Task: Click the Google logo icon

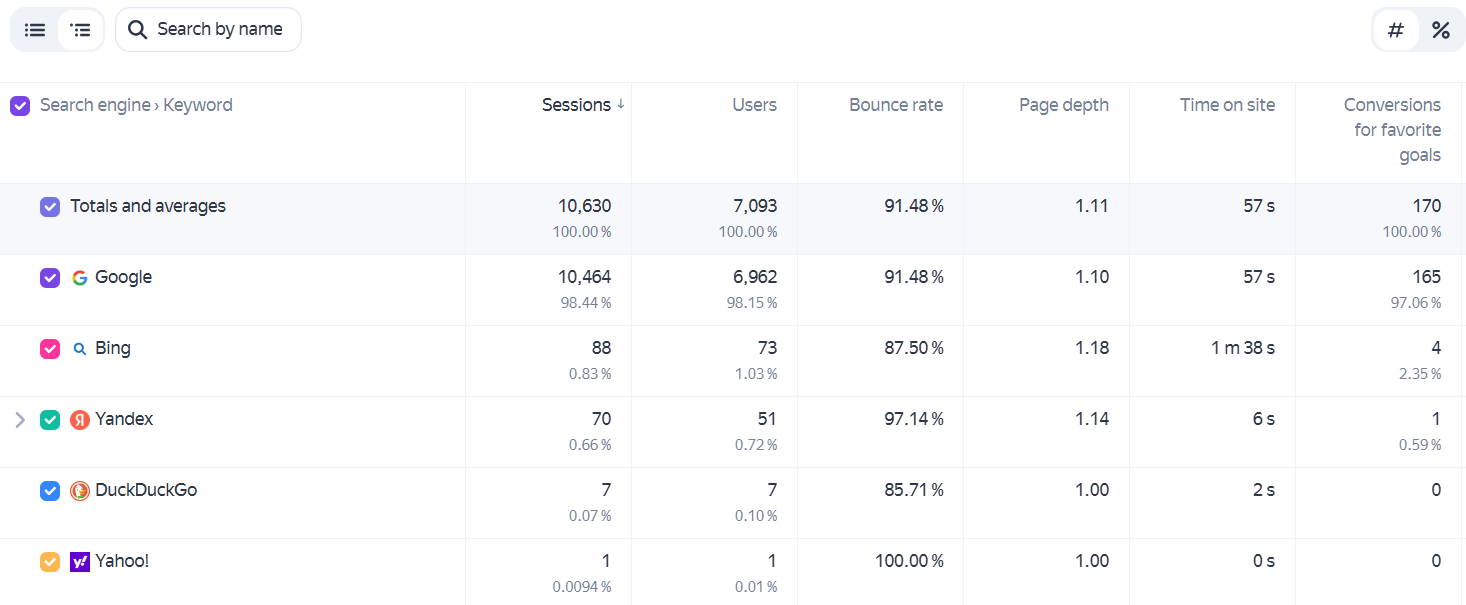Action: [80, 278]
